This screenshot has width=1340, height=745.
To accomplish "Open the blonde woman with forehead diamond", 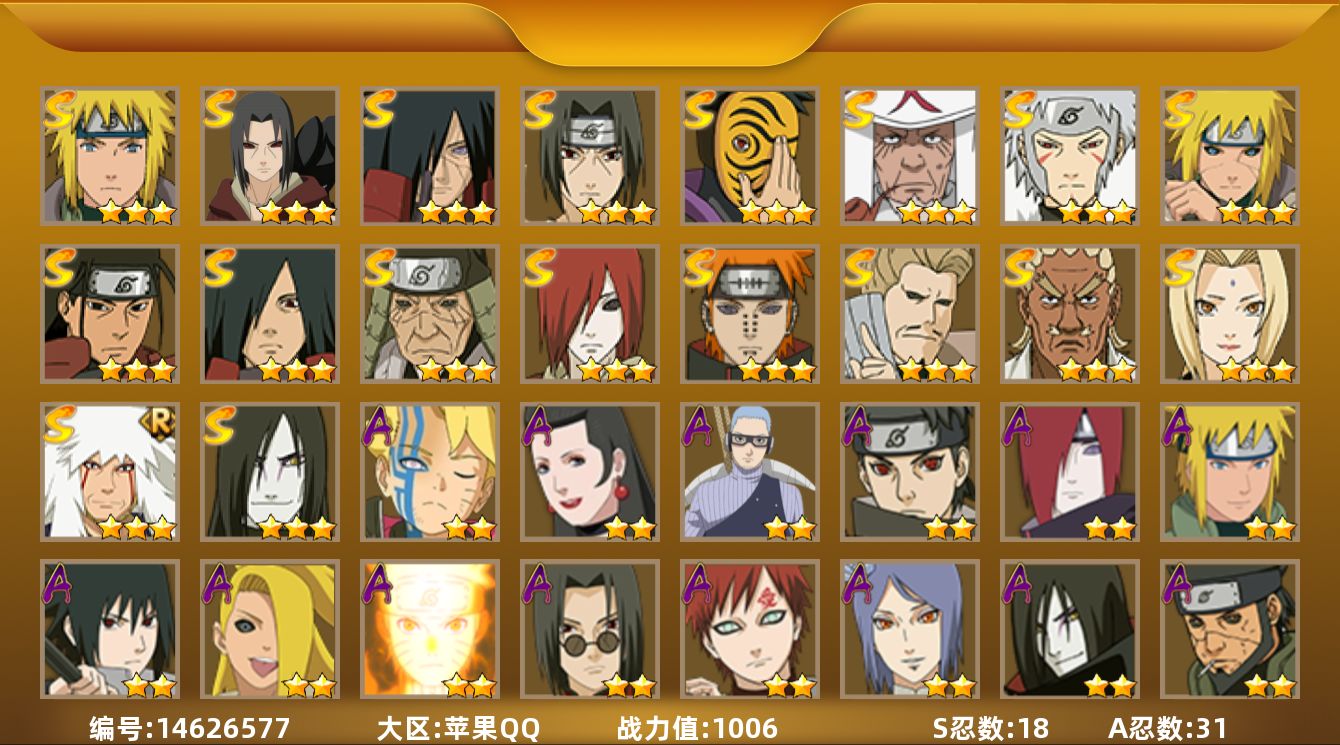I will [1230, 314].
